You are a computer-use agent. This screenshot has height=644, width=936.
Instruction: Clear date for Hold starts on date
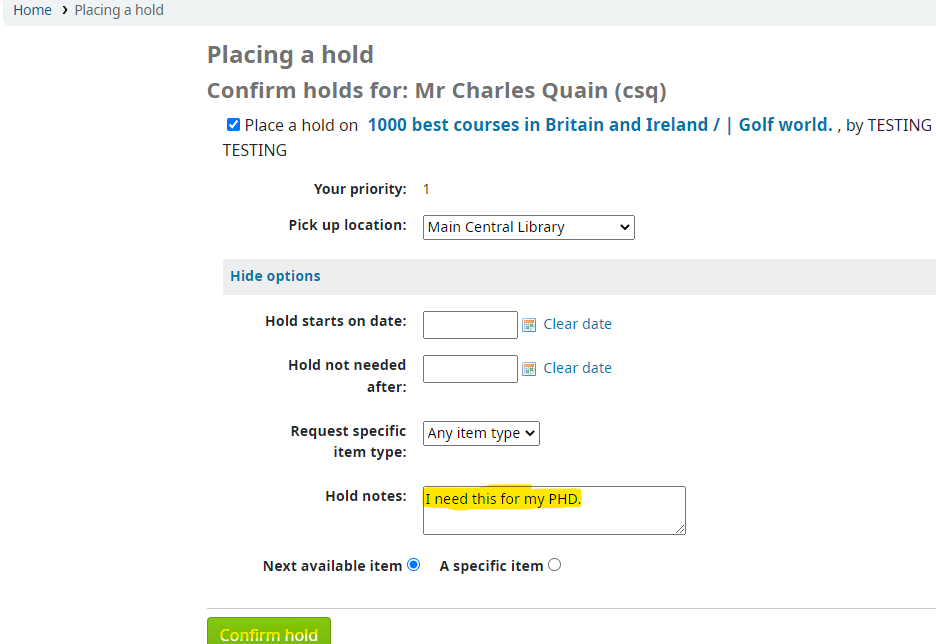[577, 324]
